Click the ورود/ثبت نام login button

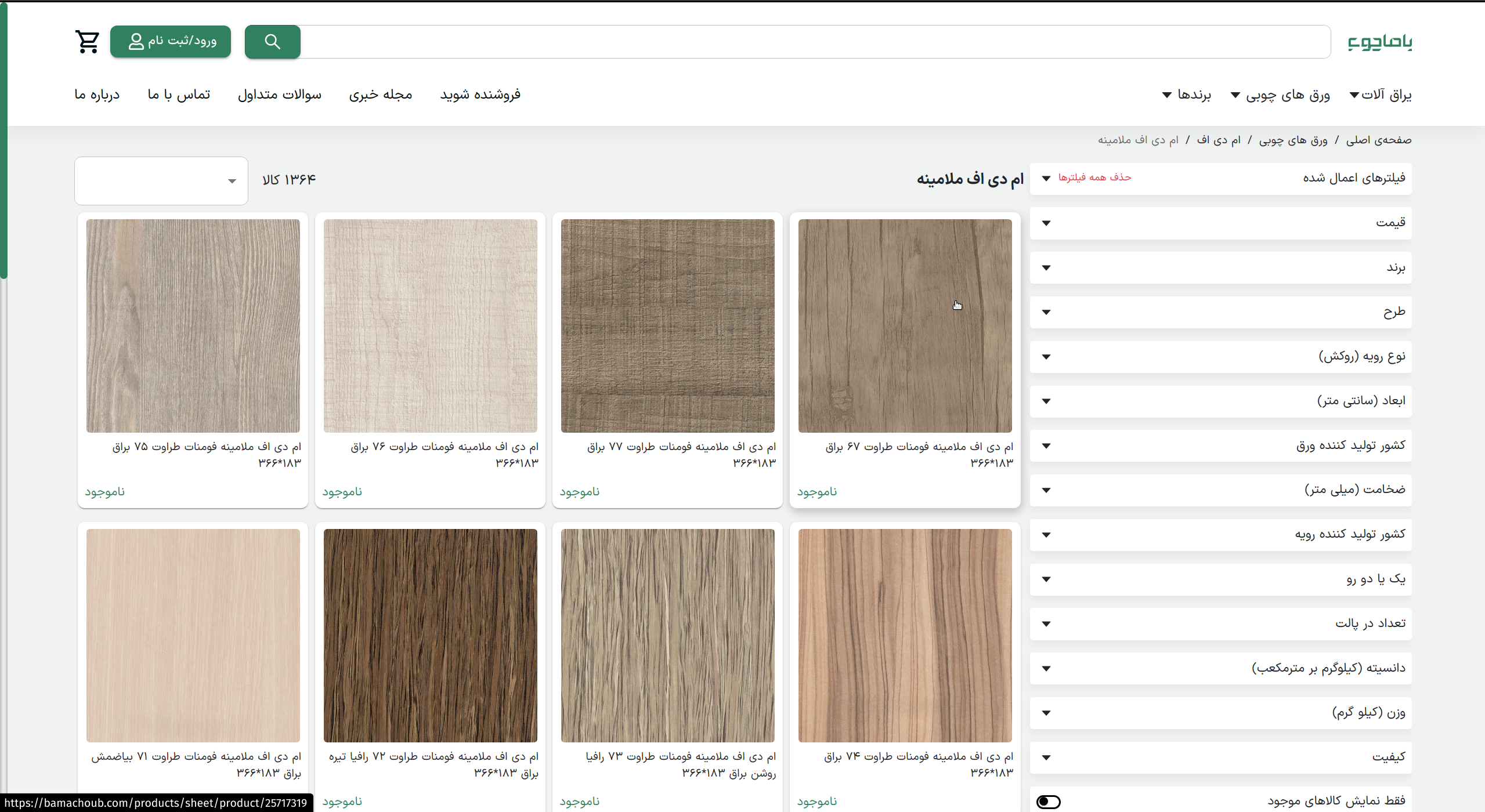coord(171,41)
